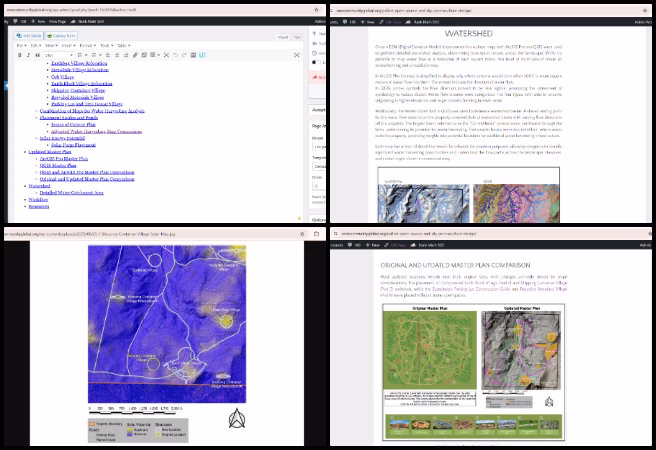Toggle bold in the editor toolbar
The width and height of the screenshot is (656, 450).
pos(20,55)
